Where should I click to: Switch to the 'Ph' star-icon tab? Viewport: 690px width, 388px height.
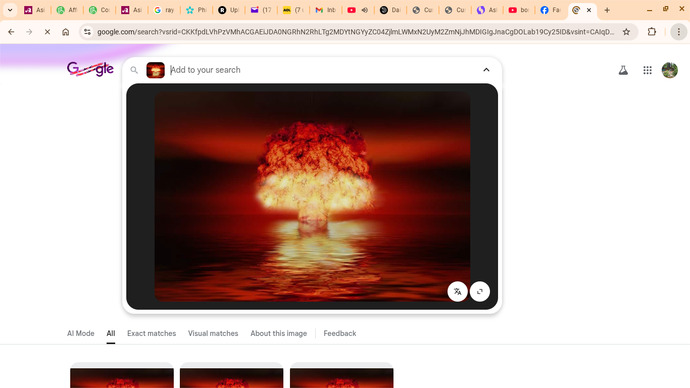[x=196, y=10]
